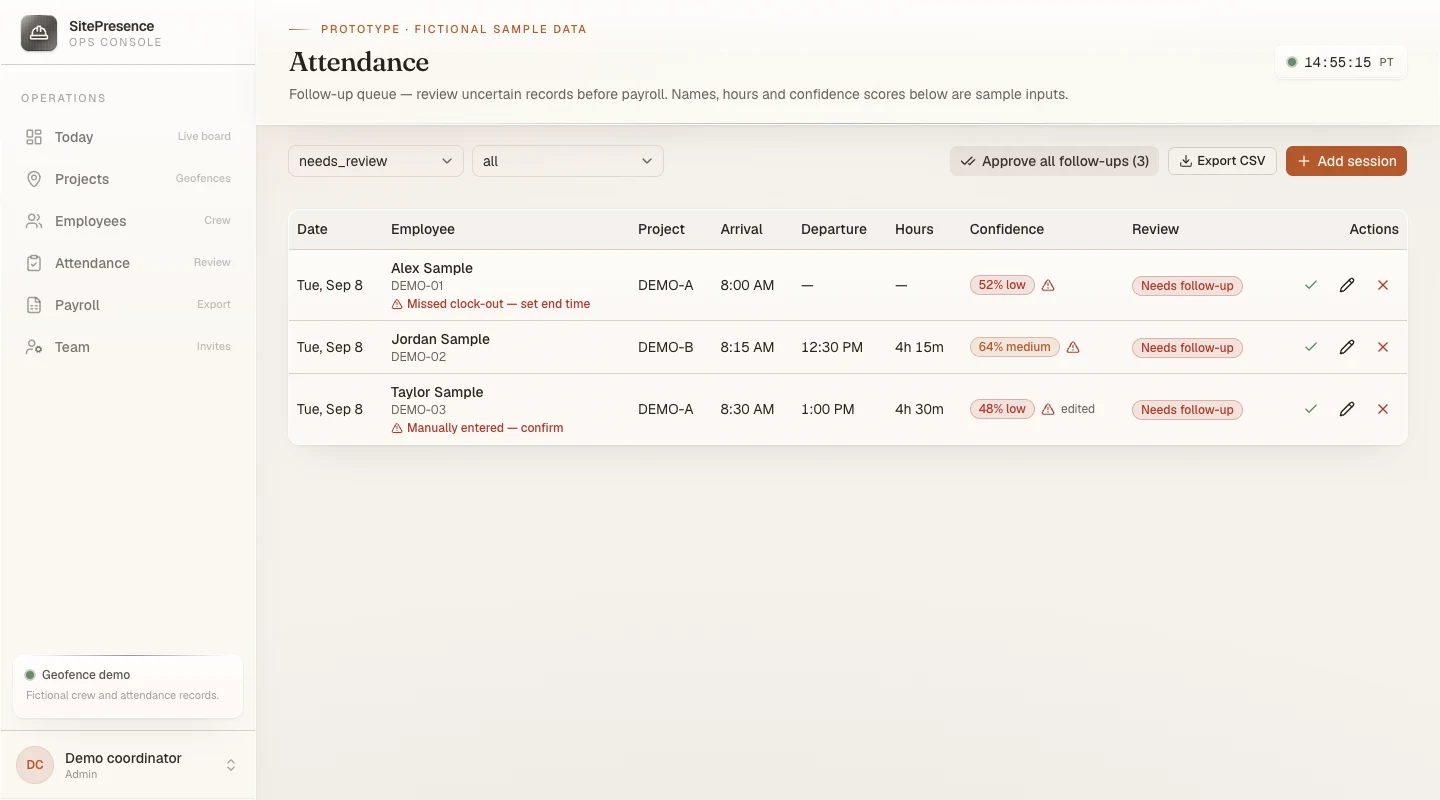This screenshot has width=1440, height=800.
Task: Click the Arrival column header
Action: click(x=742, y=229)
